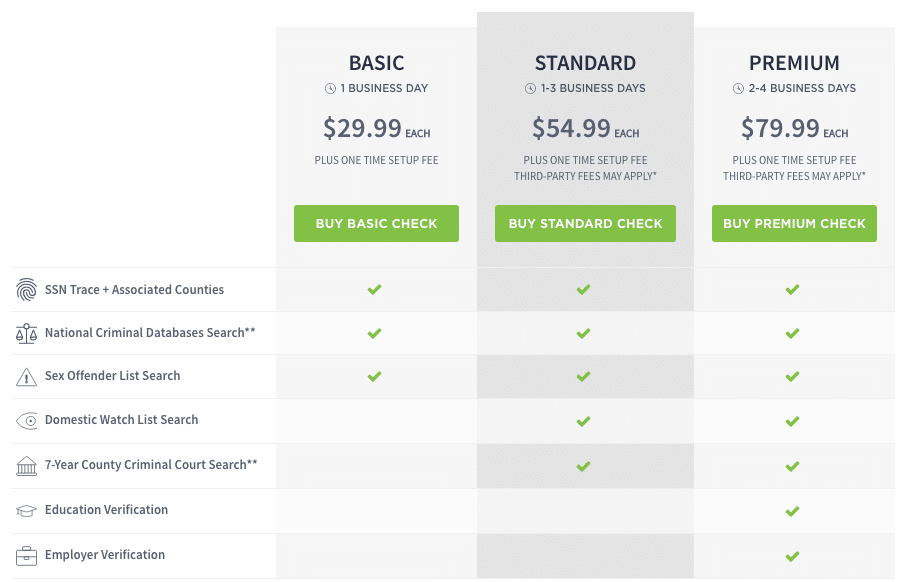Viewport: 910px width, 582px height.
Task: Click the scales National Criminal Databases icon
Action: [27, 333]
